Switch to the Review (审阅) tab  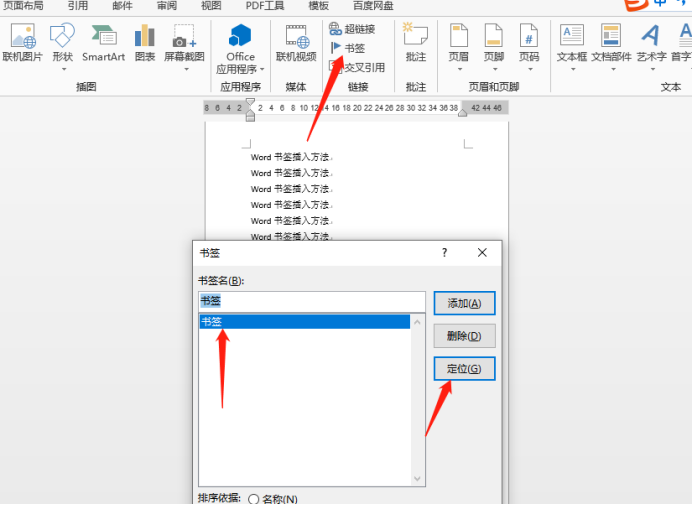167,6
